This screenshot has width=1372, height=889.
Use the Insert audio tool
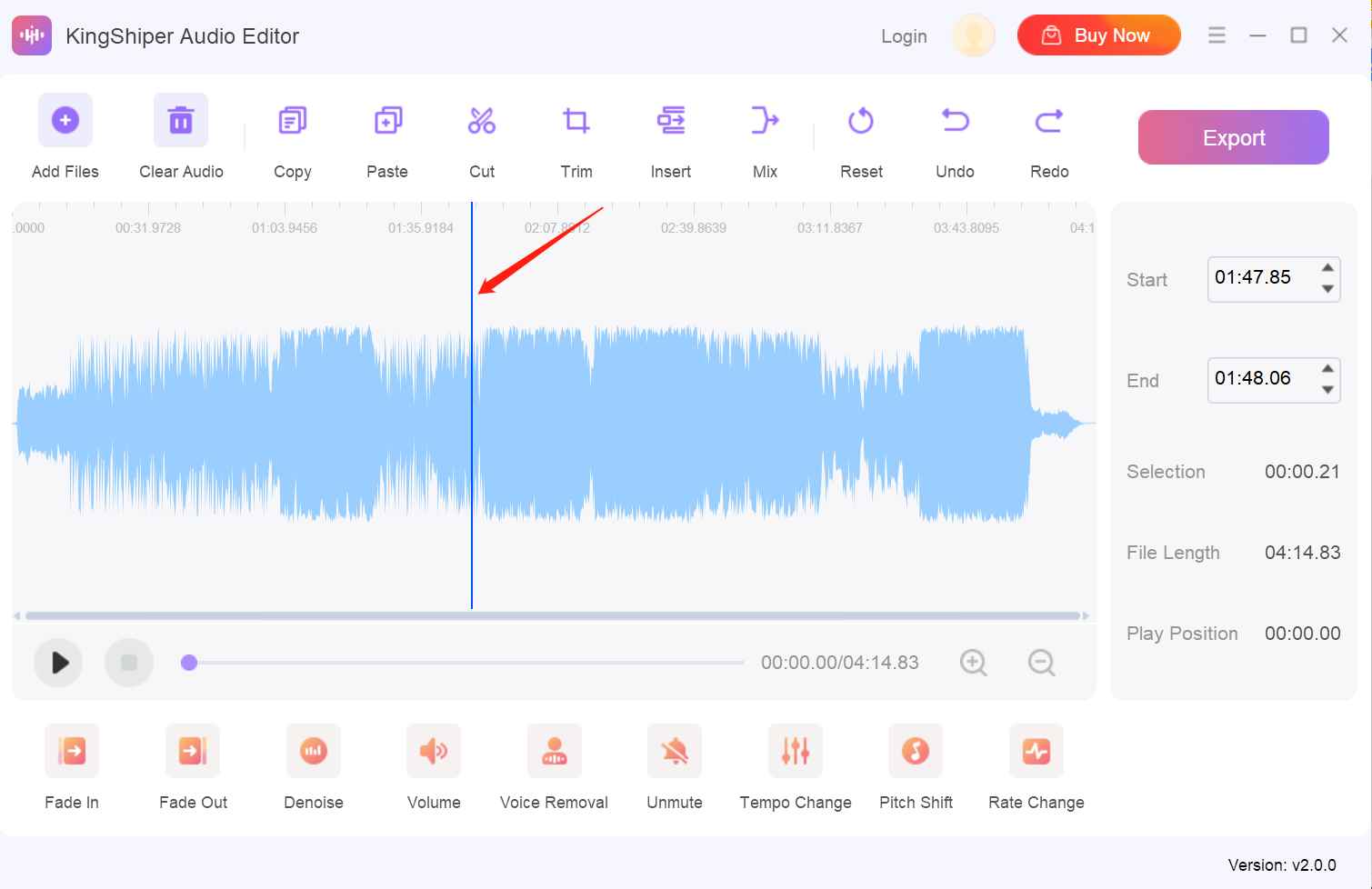pos(670,136)
